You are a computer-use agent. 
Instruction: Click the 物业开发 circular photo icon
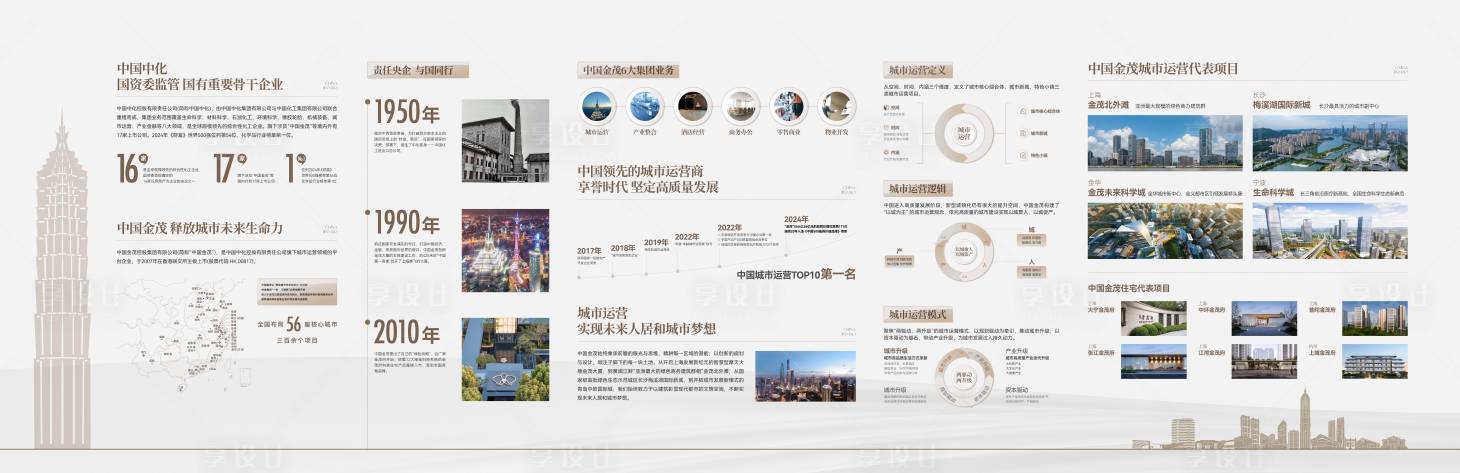click(x=836, y=106)
